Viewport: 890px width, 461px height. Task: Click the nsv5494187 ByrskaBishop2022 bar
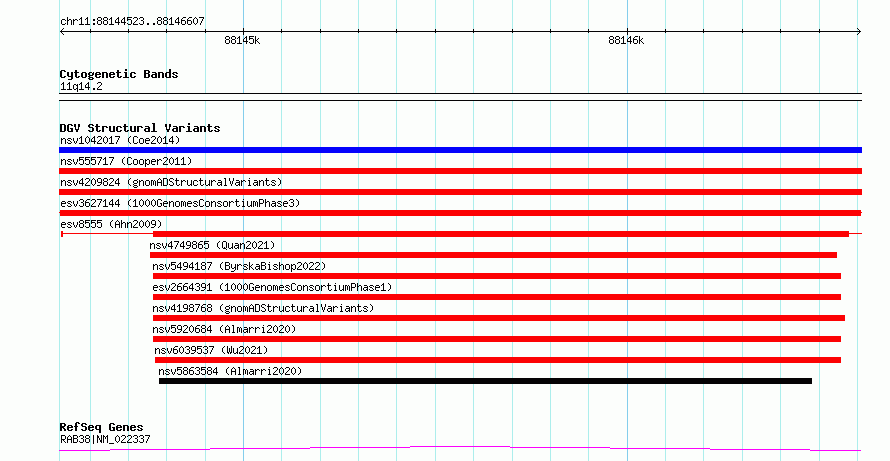(x=497, y=276)
